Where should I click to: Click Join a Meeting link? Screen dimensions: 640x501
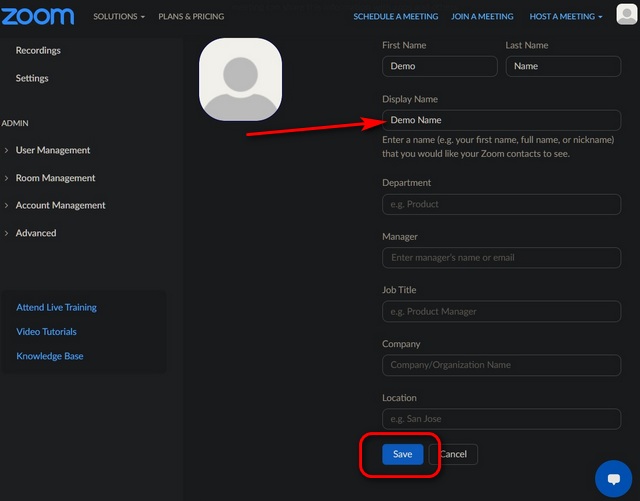482,17
